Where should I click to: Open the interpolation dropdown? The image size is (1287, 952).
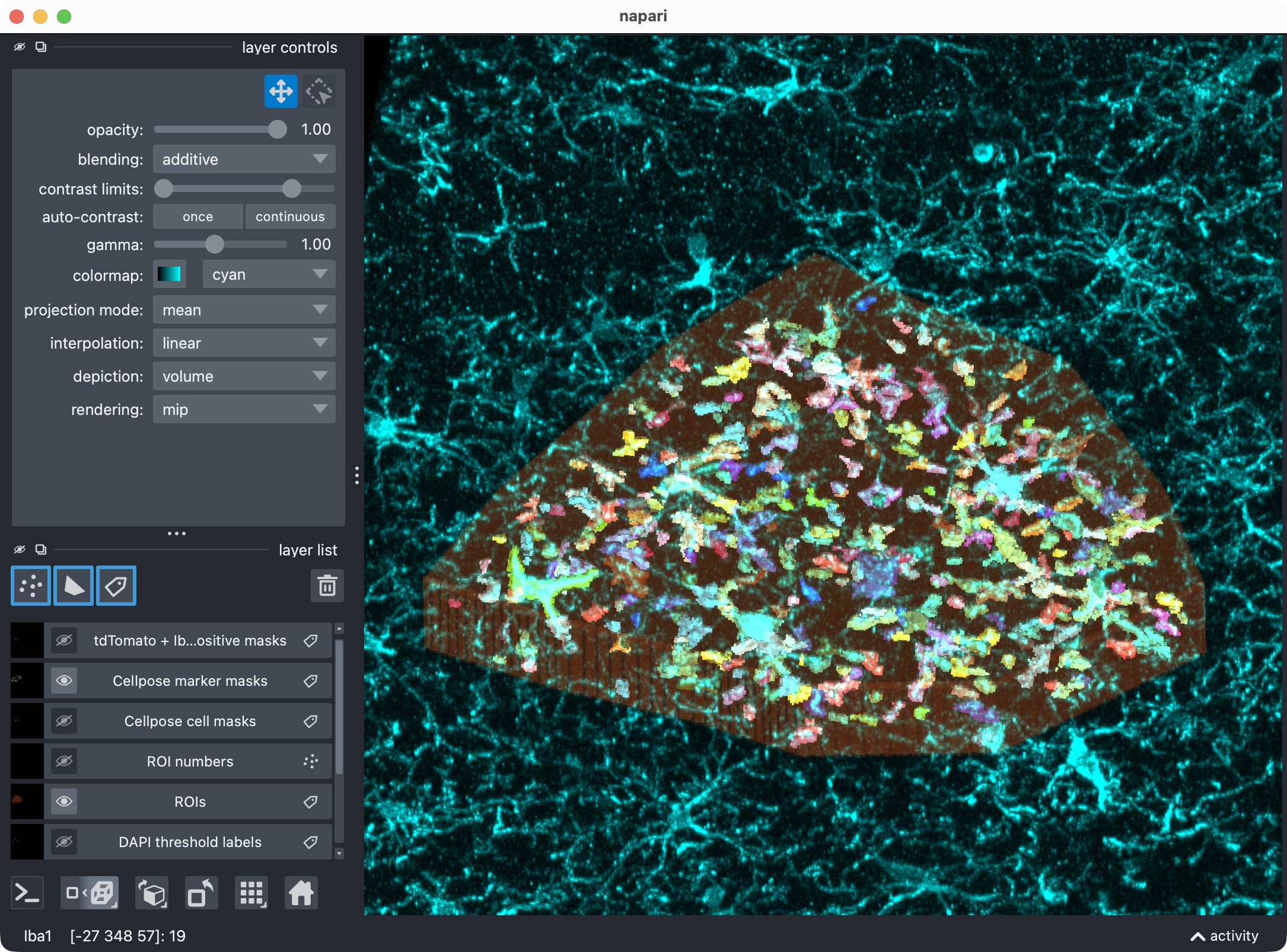point(244,343)
